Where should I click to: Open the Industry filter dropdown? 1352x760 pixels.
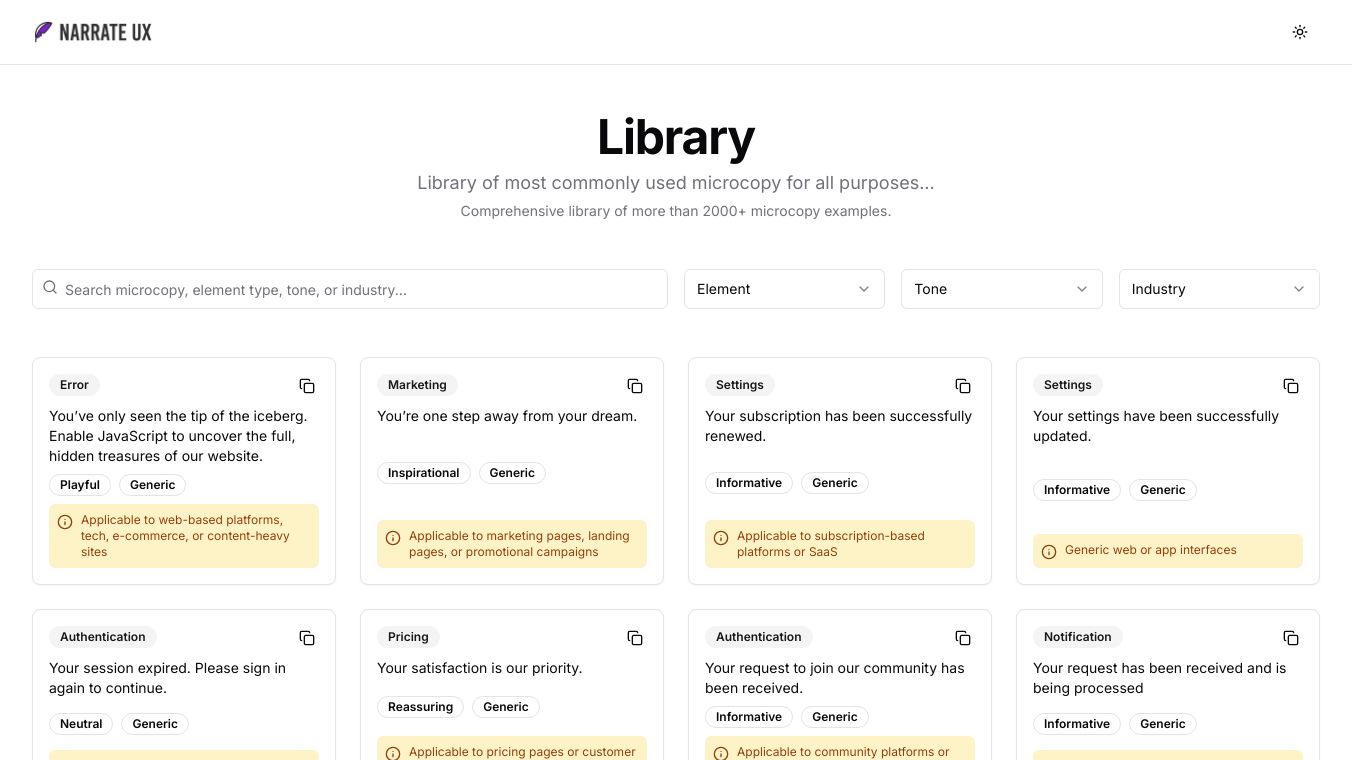[x=1218, y=289]
